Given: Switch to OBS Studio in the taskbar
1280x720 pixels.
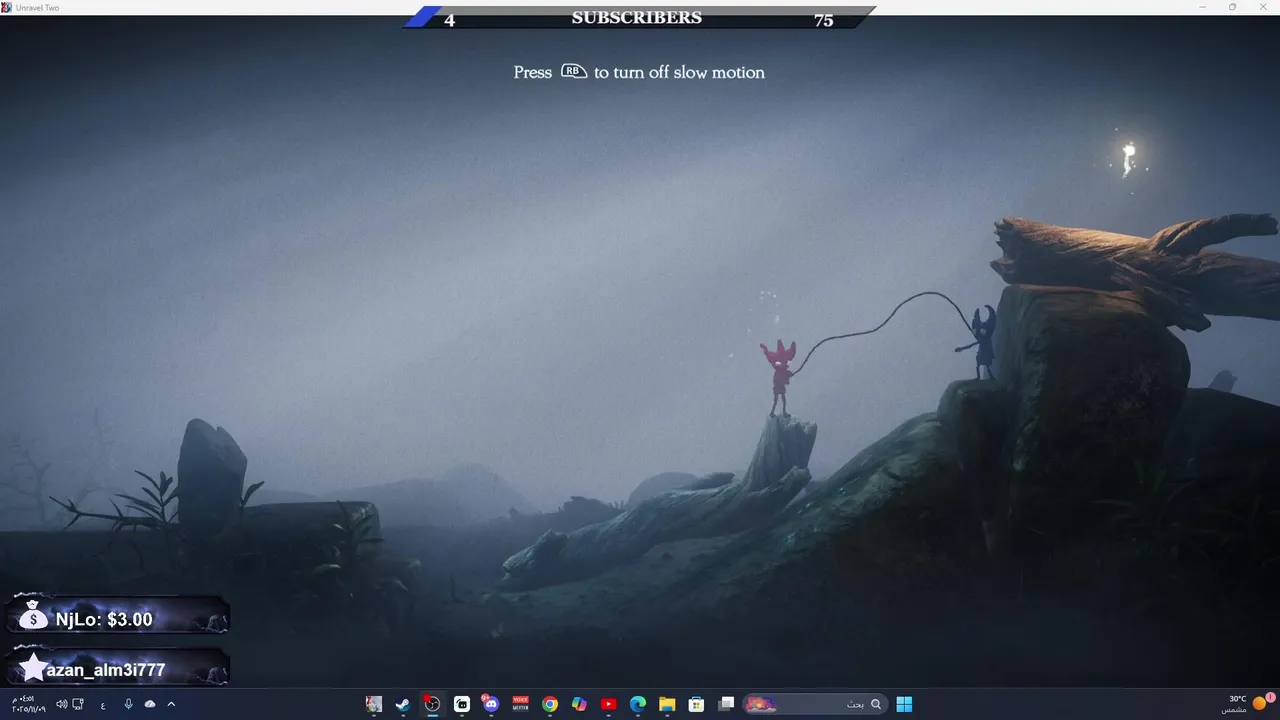Looking at the screenshot, I should (432, 704).
